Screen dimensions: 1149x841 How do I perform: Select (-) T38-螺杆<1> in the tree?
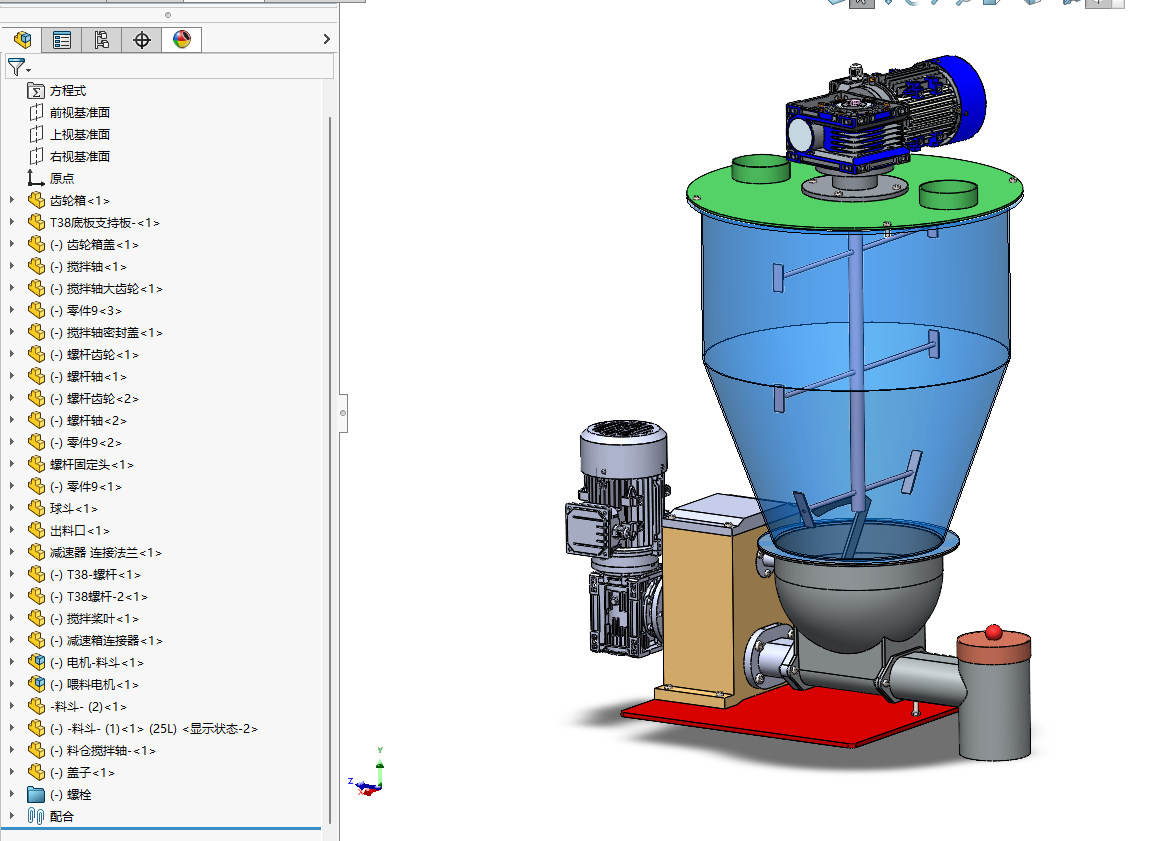(95, 574)
